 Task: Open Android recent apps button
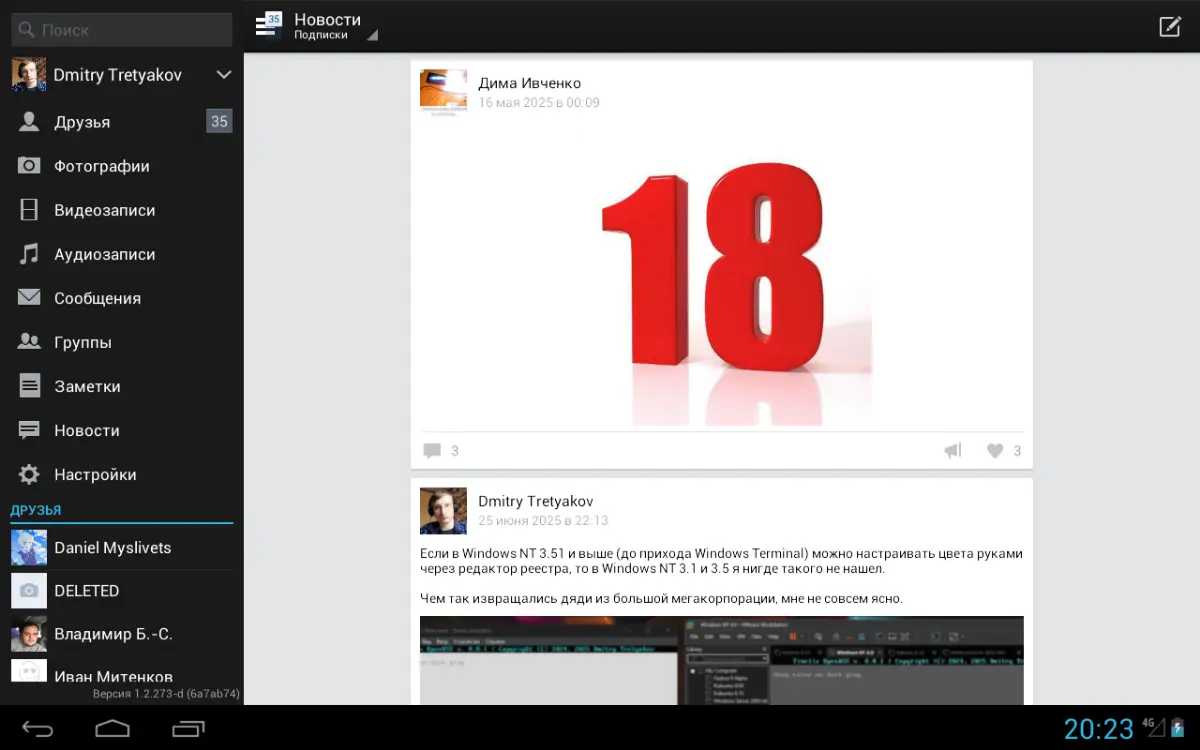(x=188, y=728)
